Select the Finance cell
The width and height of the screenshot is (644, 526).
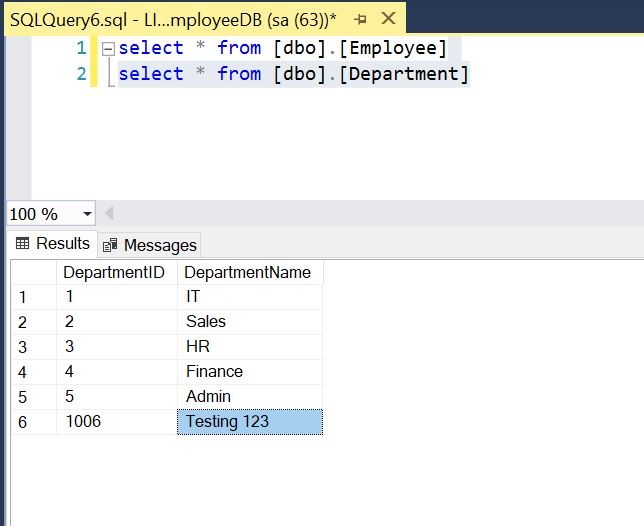click(x=250, y=372)
